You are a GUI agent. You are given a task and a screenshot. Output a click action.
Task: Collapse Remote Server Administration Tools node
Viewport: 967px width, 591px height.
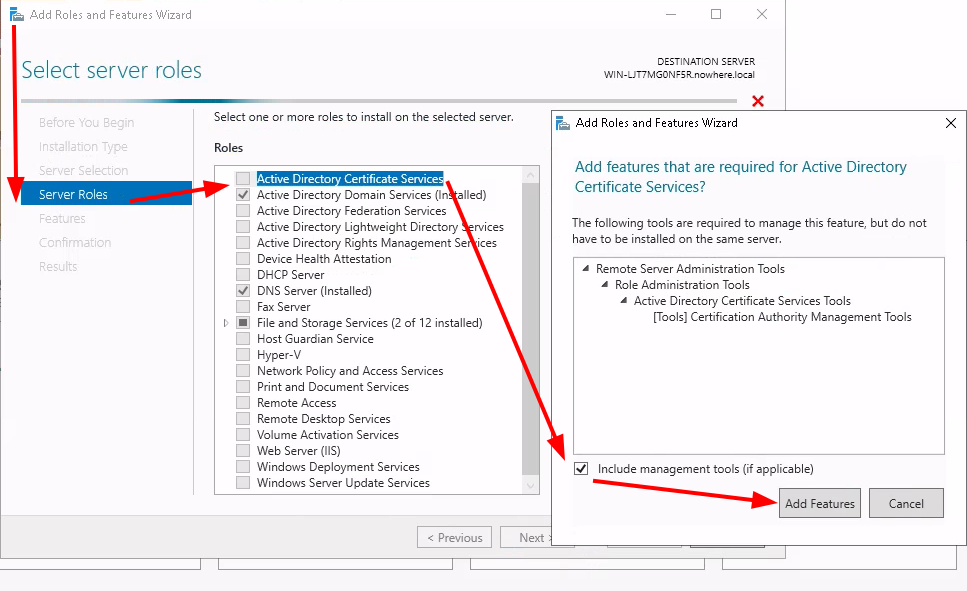point(585,268)
